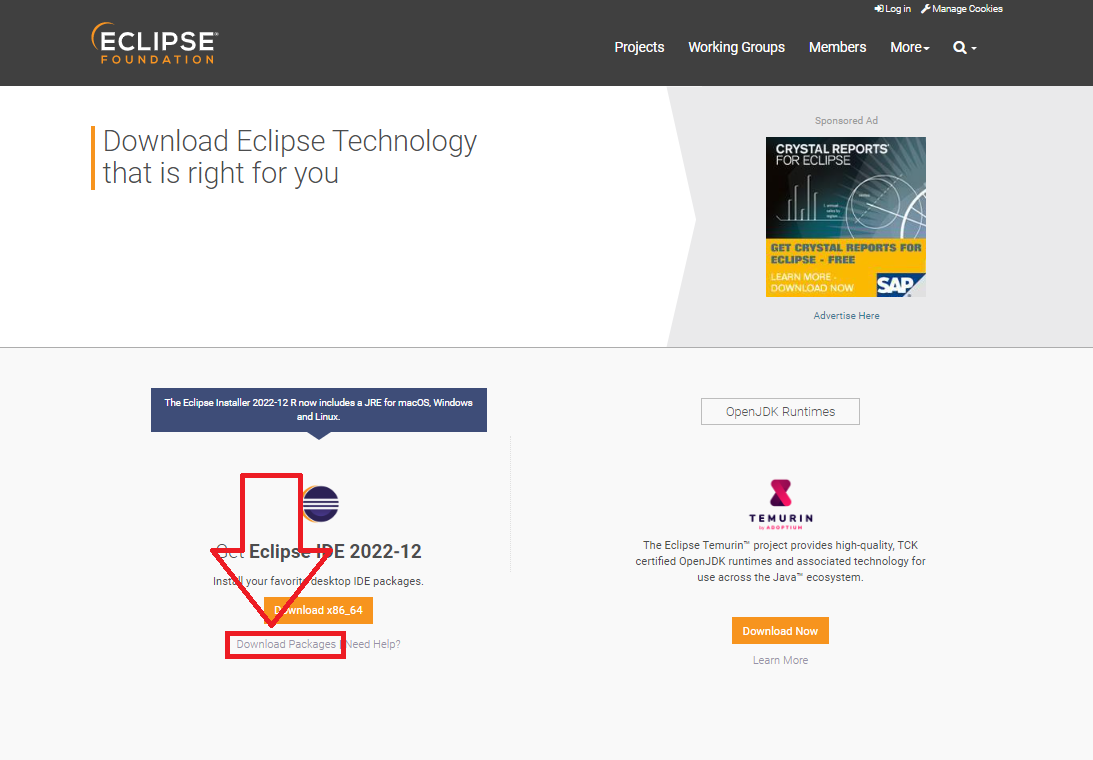
Task: Click the Advertise Here link
Action: point(846,316)
